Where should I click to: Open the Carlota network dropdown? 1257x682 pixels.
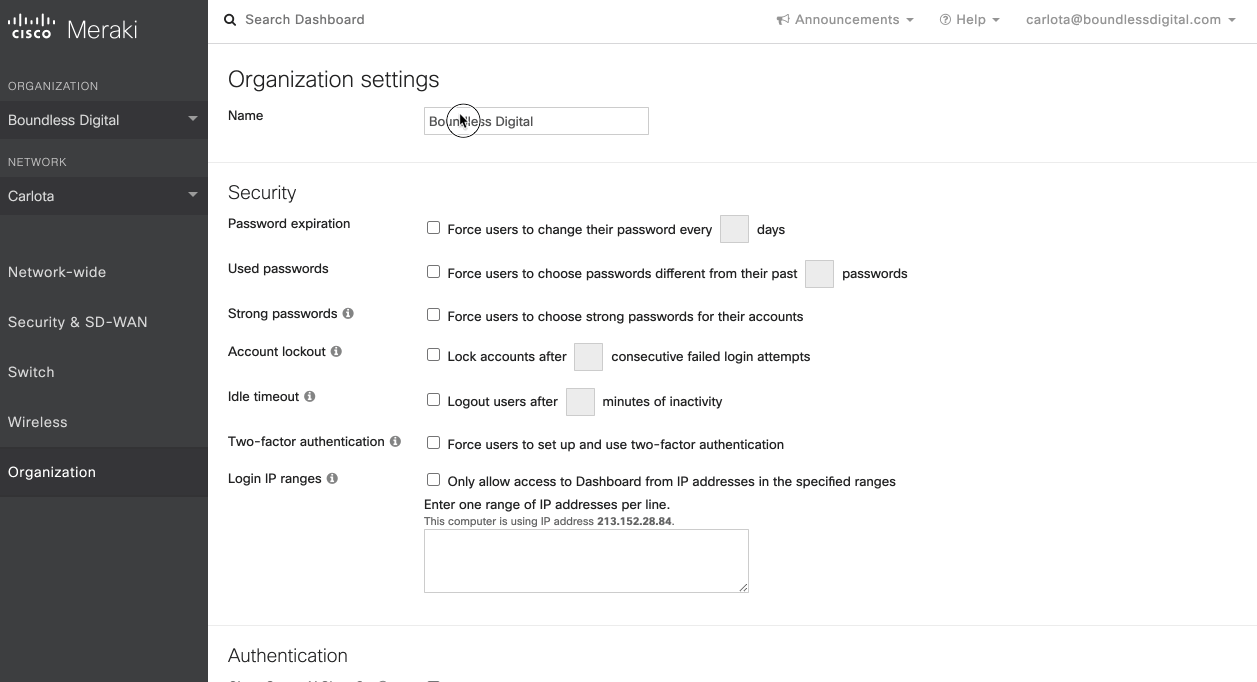(x=104, y=196)
